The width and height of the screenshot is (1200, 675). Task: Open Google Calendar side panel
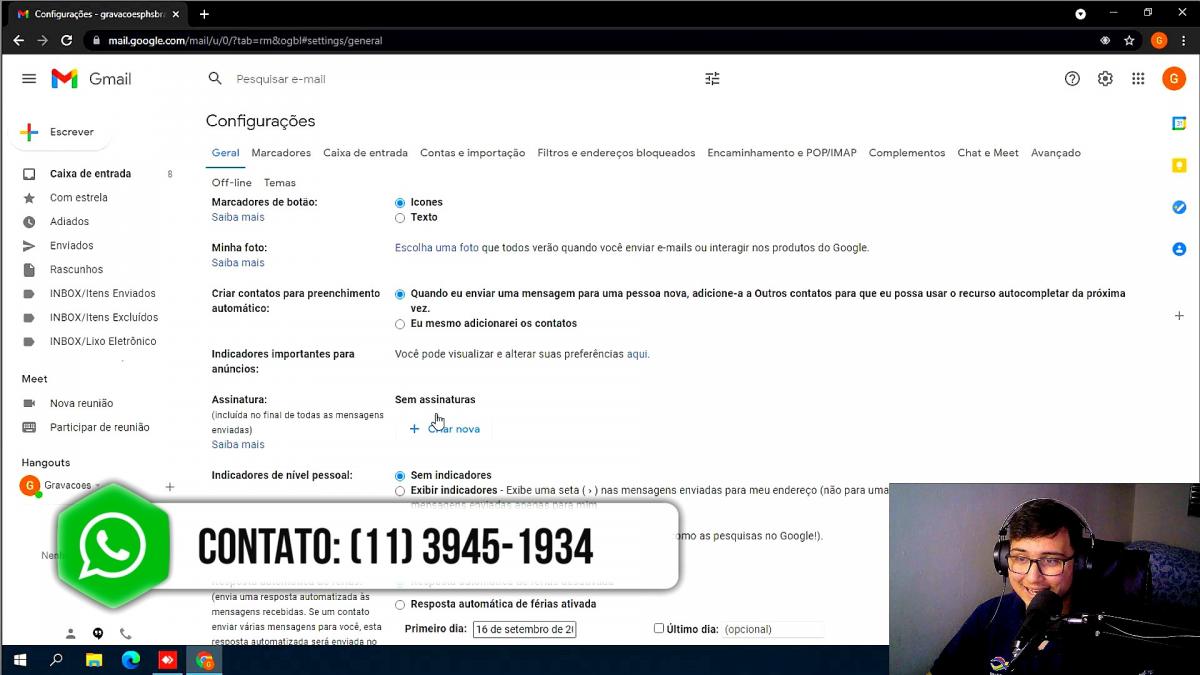pyautogui.click(x=1179, y=123)
